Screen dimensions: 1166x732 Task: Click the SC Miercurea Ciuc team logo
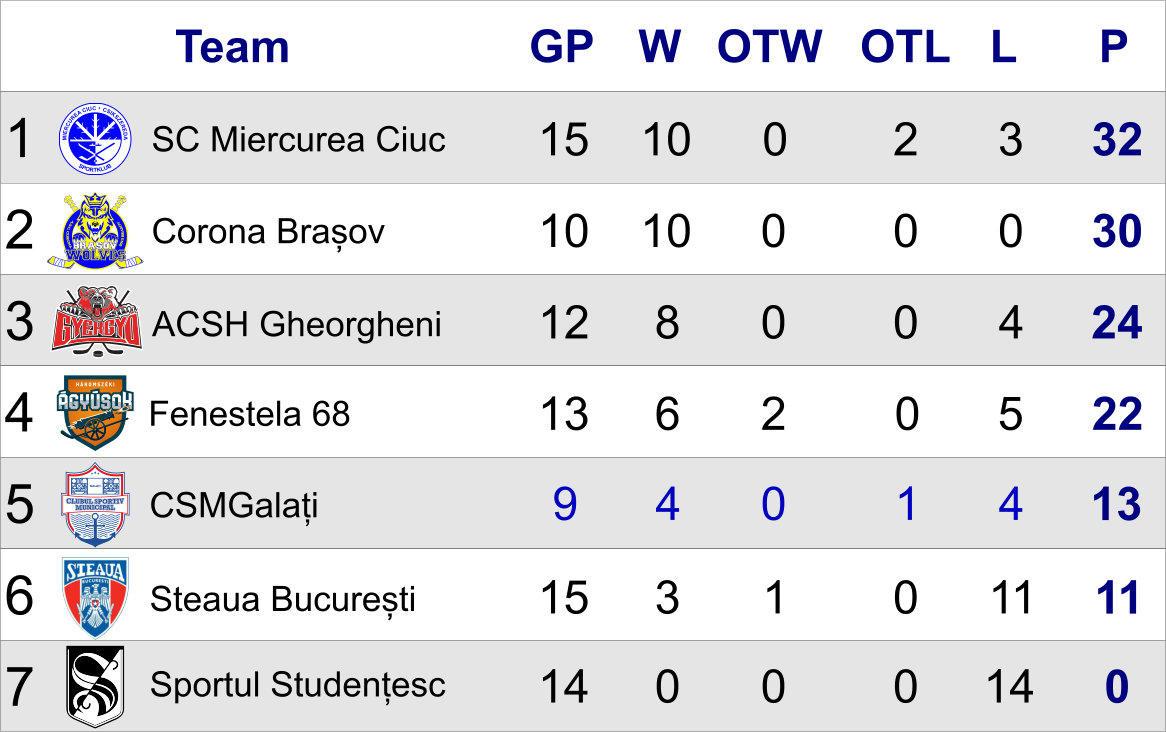point(95,139)
